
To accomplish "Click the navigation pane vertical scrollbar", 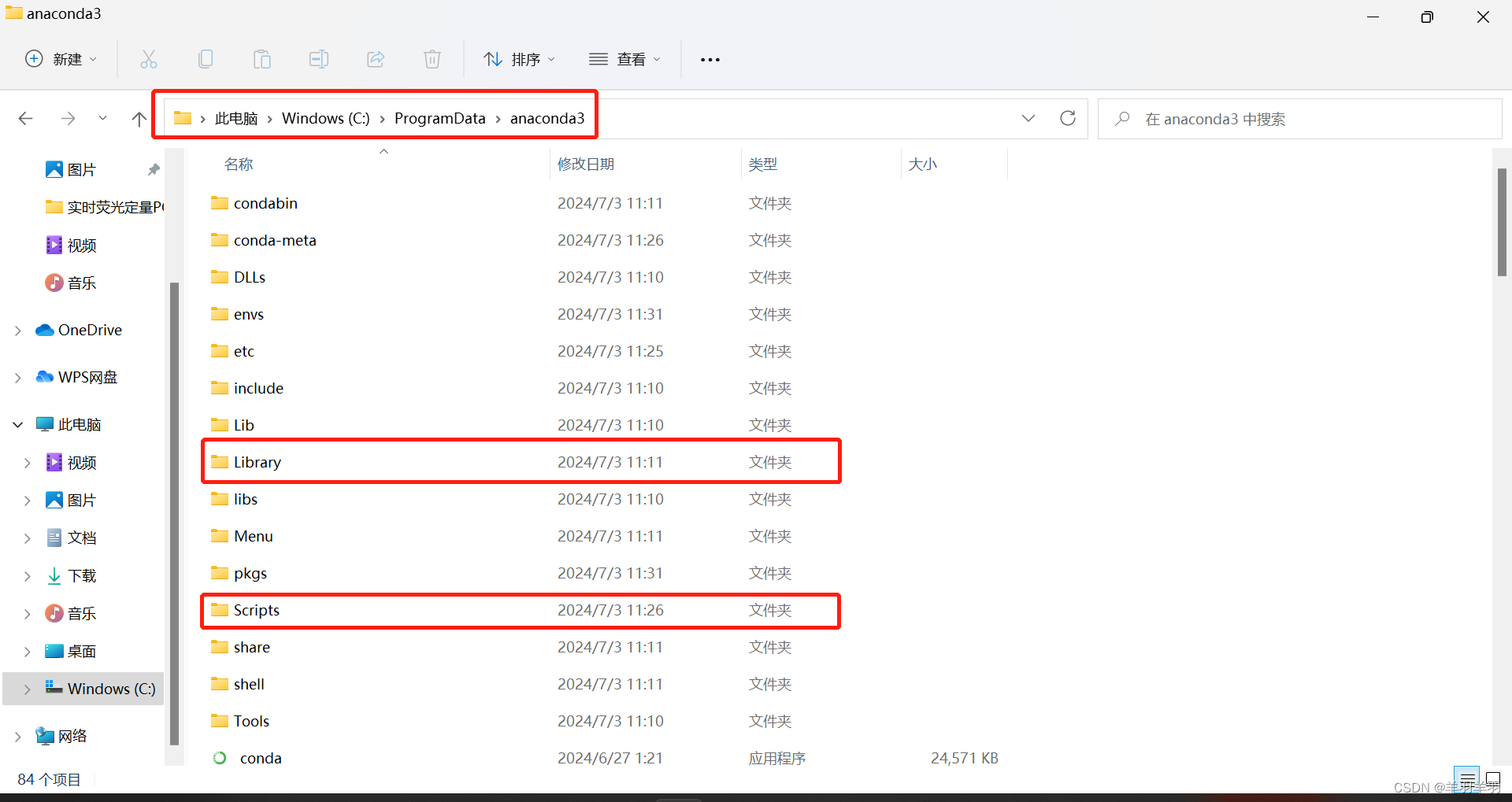I will pyautogui.click(x=174, y=513).
